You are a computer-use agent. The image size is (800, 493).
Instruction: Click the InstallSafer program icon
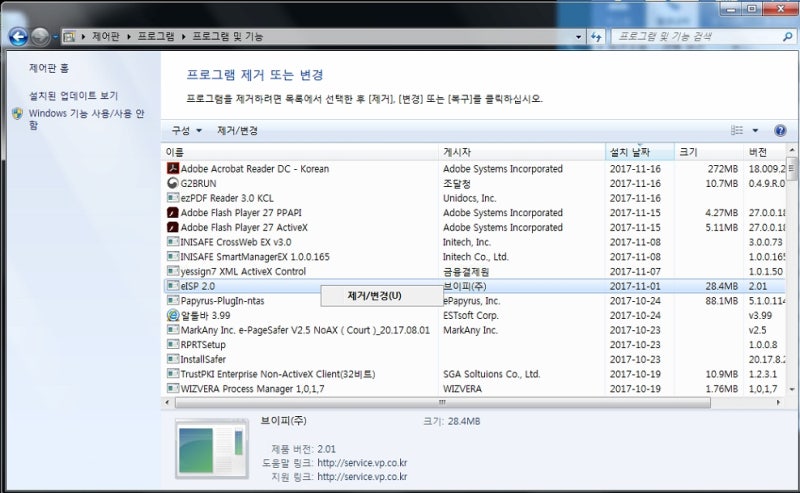click(x=172, y=359)
